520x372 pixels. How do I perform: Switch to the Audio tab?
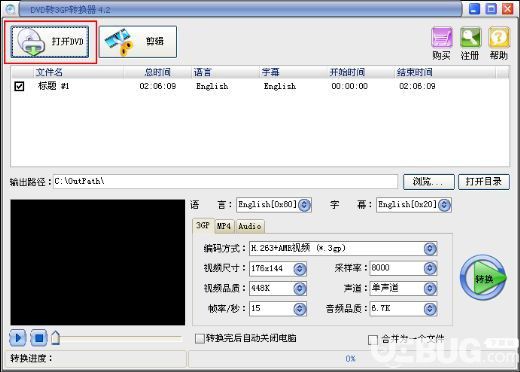coord(250,226)
